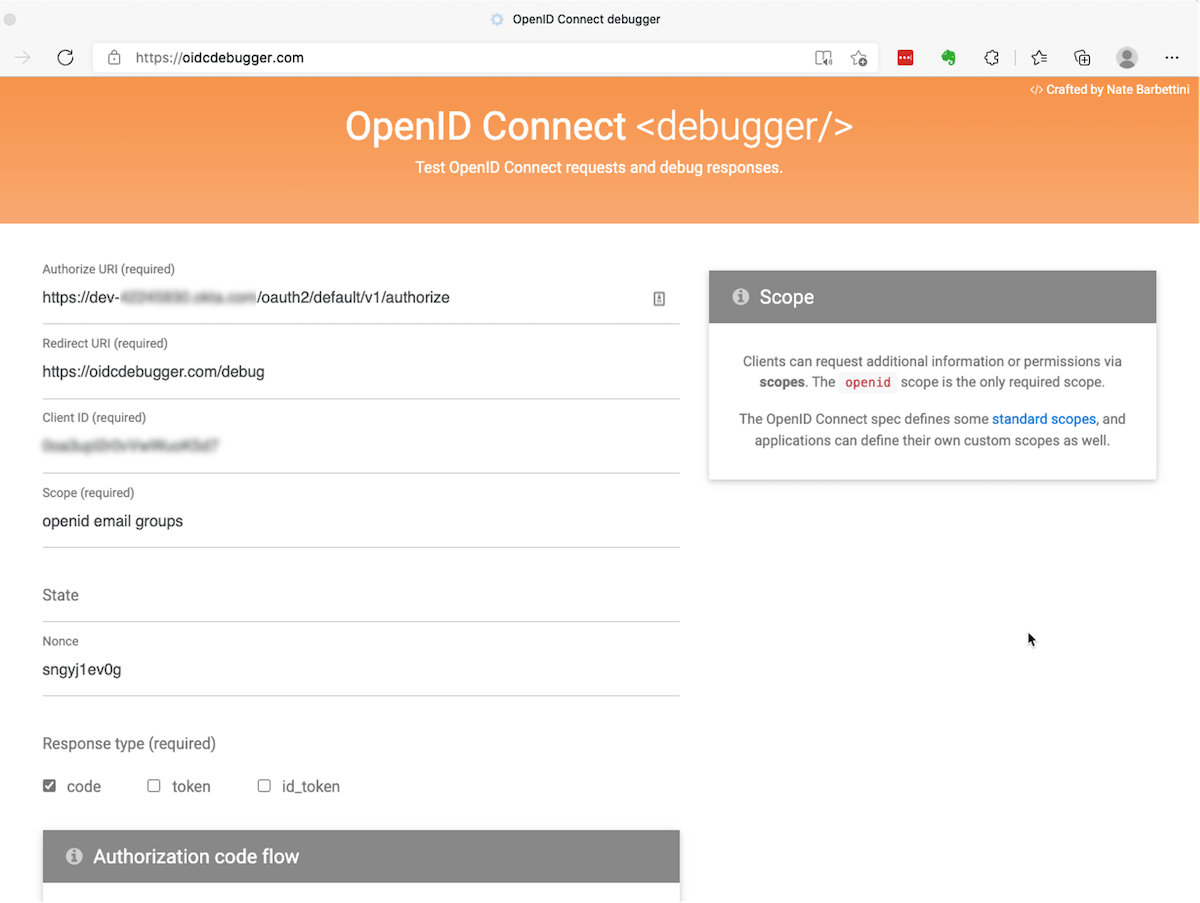Screen dimensions: 1200x903
Task: Click the Crafted by Nate Barbettini link
Action: [1110, 90]
